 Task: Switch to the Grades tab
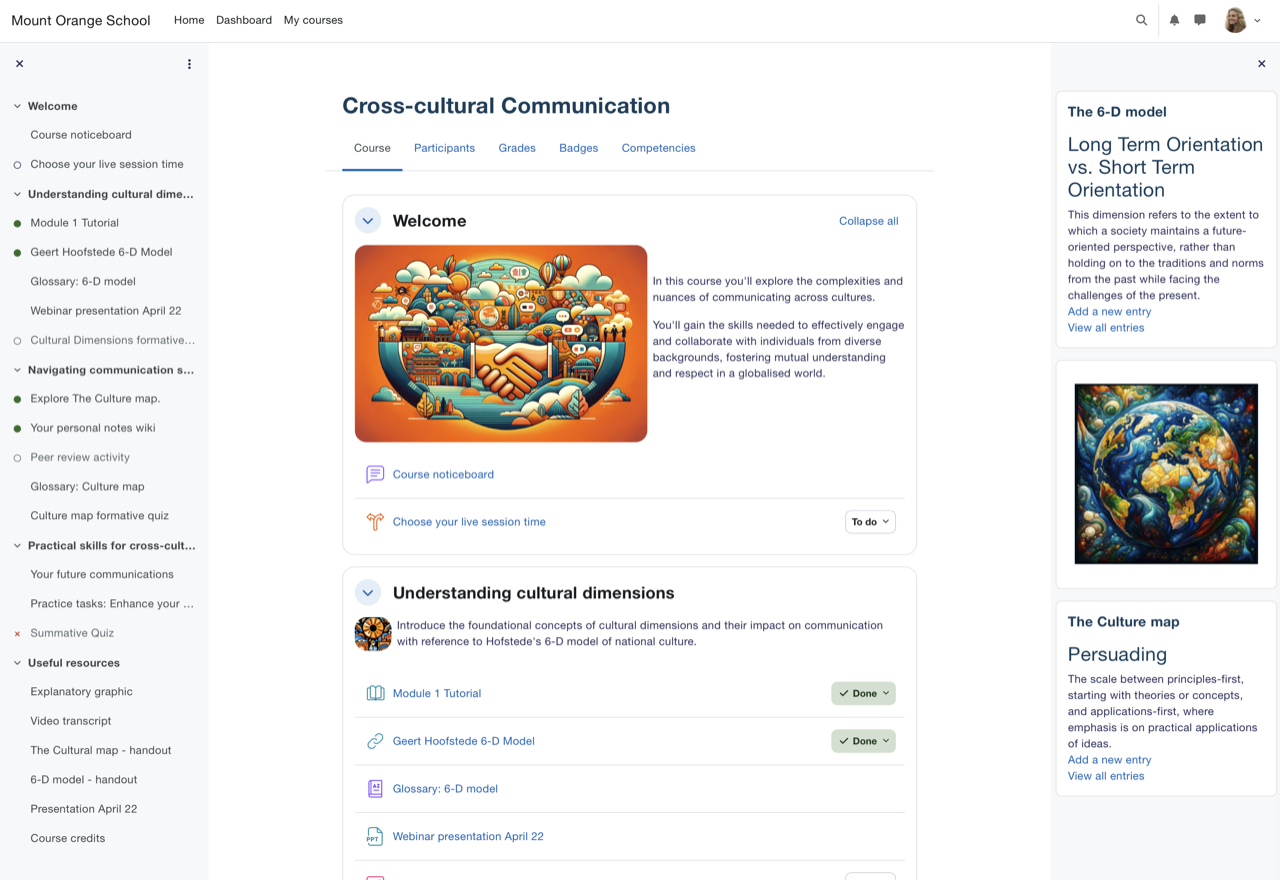(x=517, y=148)
